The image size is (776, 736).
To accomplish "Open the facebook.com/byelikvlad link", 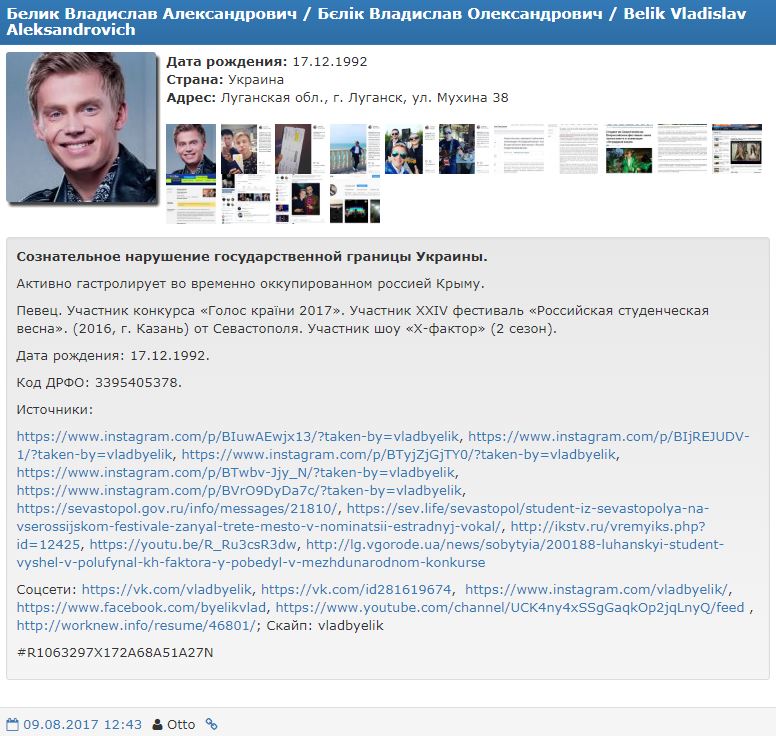I will coord(142,607).
